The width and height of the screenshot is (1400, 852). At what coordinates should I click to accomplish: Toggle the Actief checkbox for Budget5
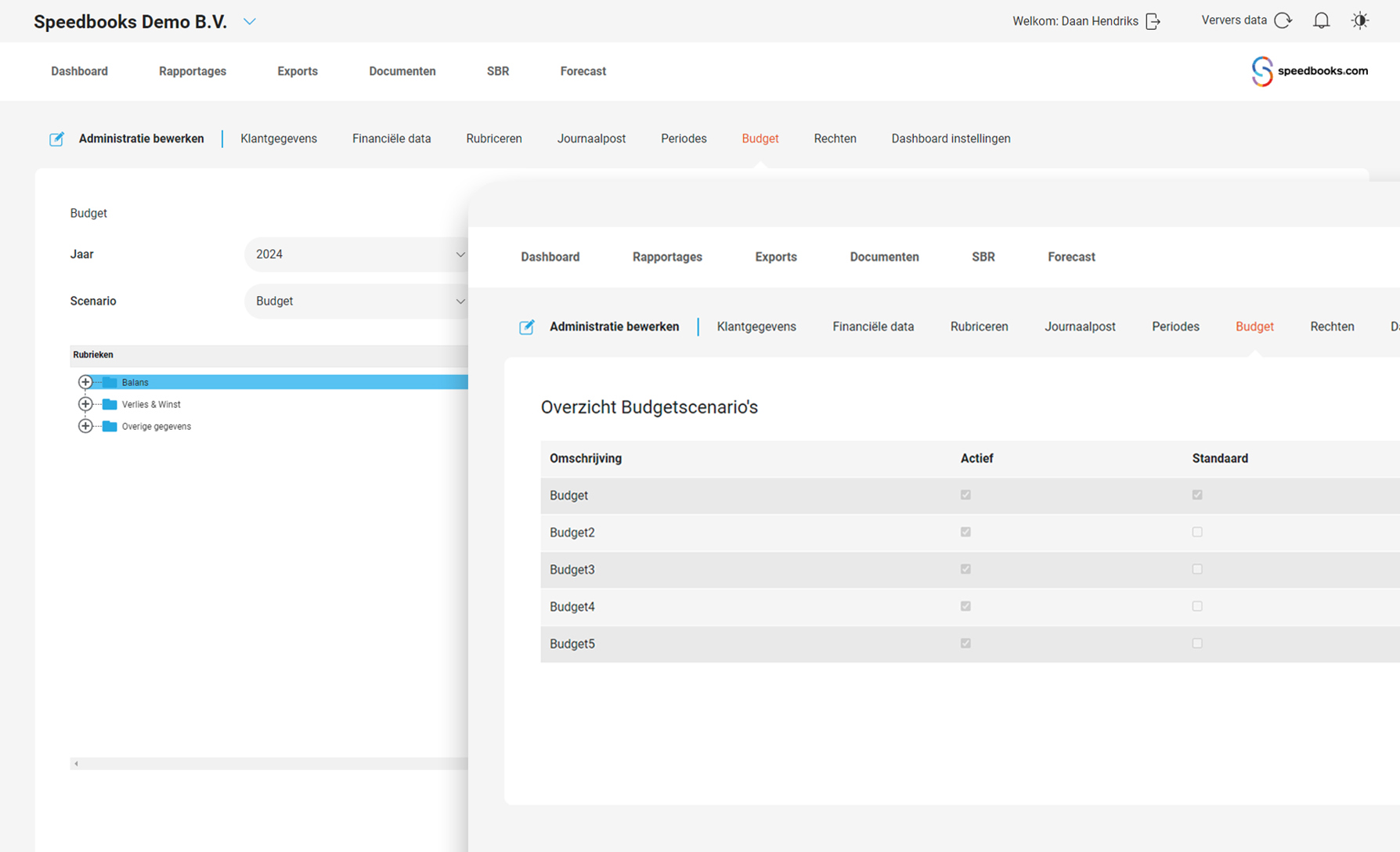(965, 644)
